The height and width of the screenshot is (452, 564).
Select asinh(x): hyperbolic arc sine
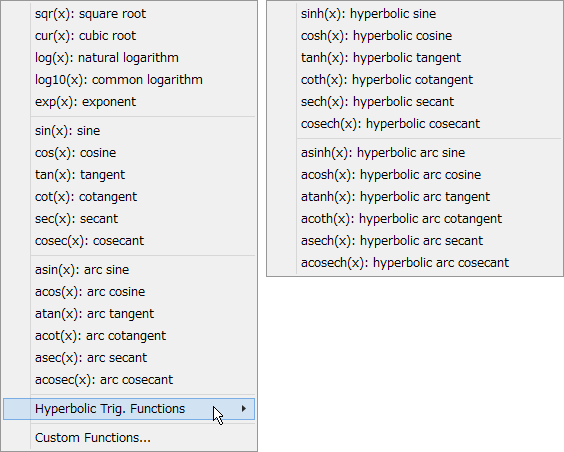(415, 153)
